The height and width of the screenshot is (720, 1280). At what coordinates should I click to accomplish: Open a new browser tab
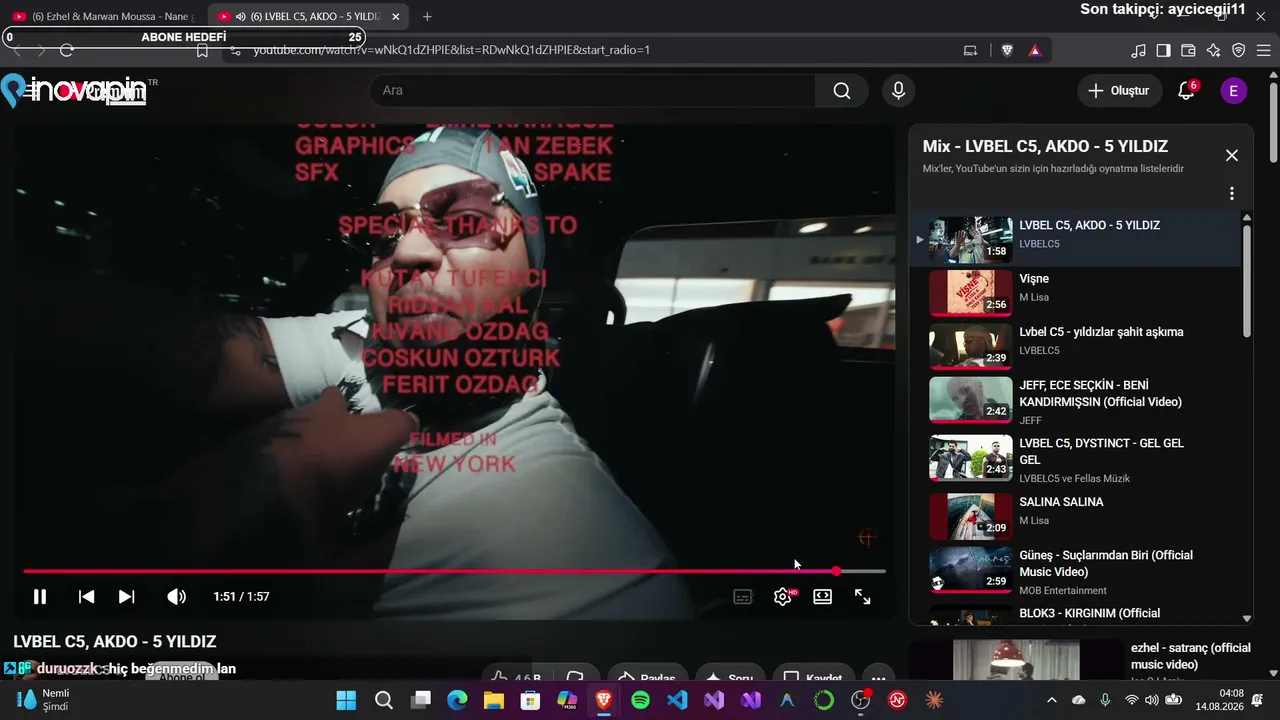[427, 17]
